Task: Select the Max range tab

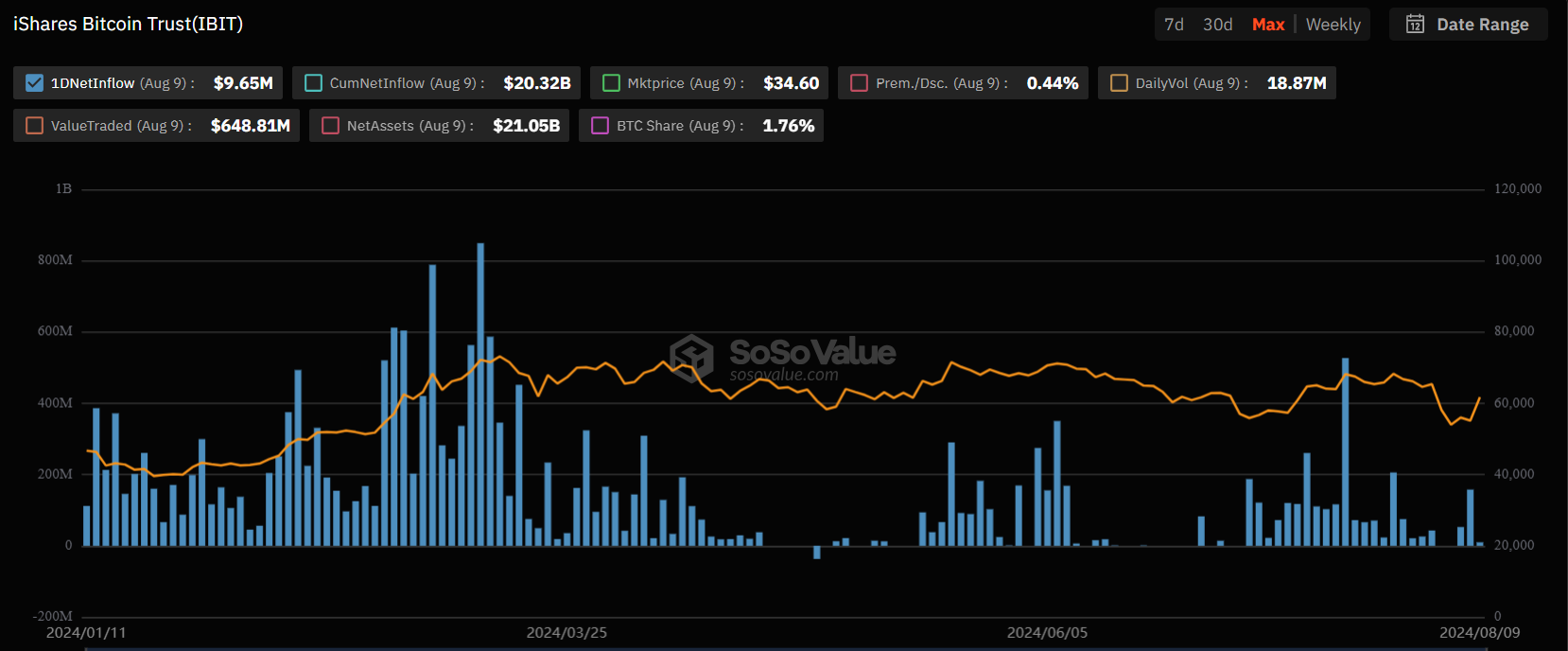Action: click(x=1268, y=25)
